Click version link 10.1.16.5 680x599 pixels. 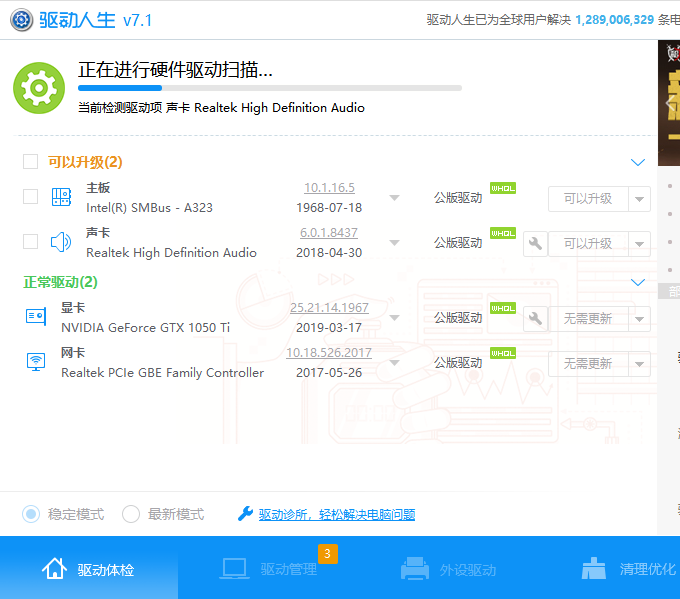point(329,188)
